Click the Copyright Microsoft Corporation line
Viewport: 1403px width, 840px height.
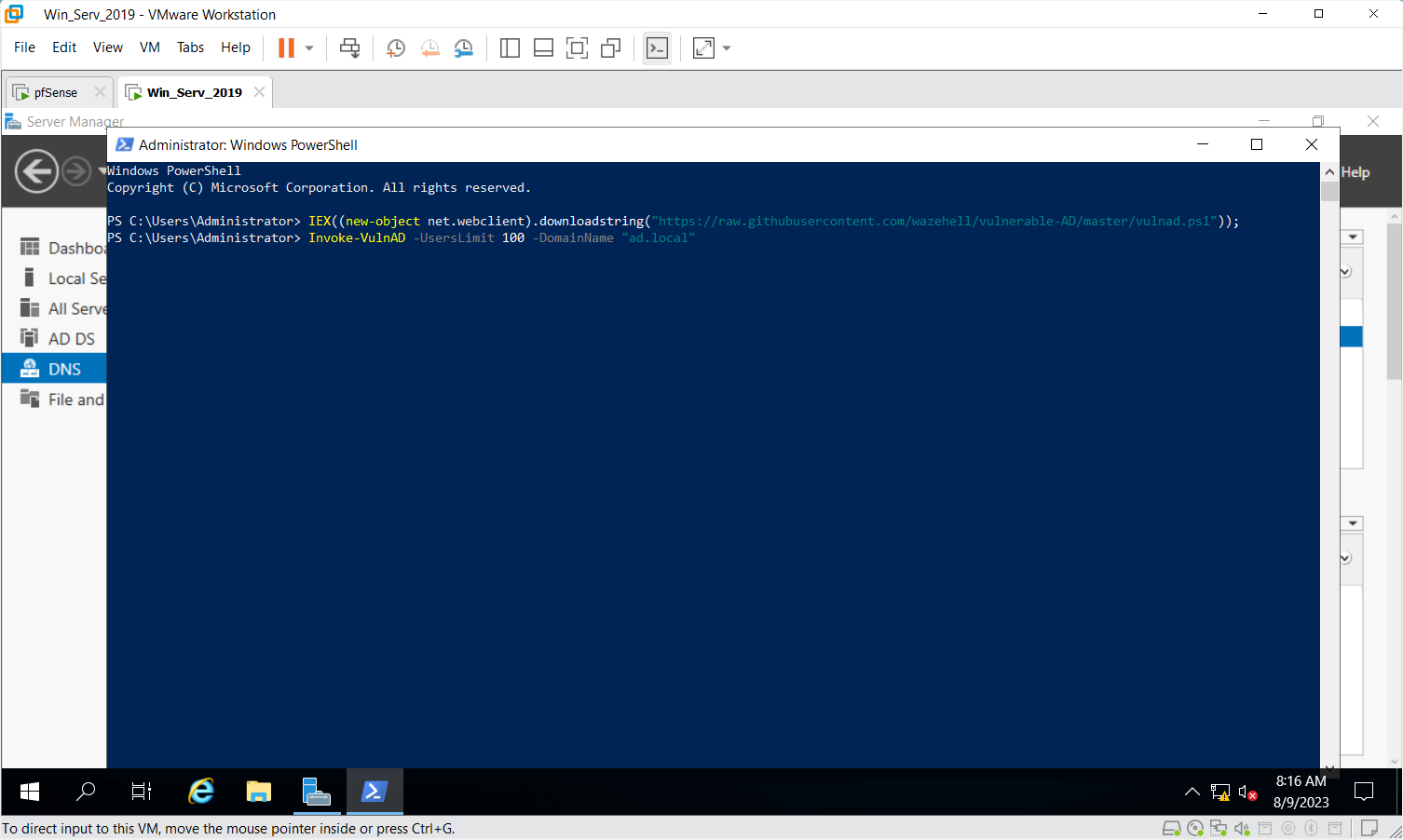coord(319,188)
